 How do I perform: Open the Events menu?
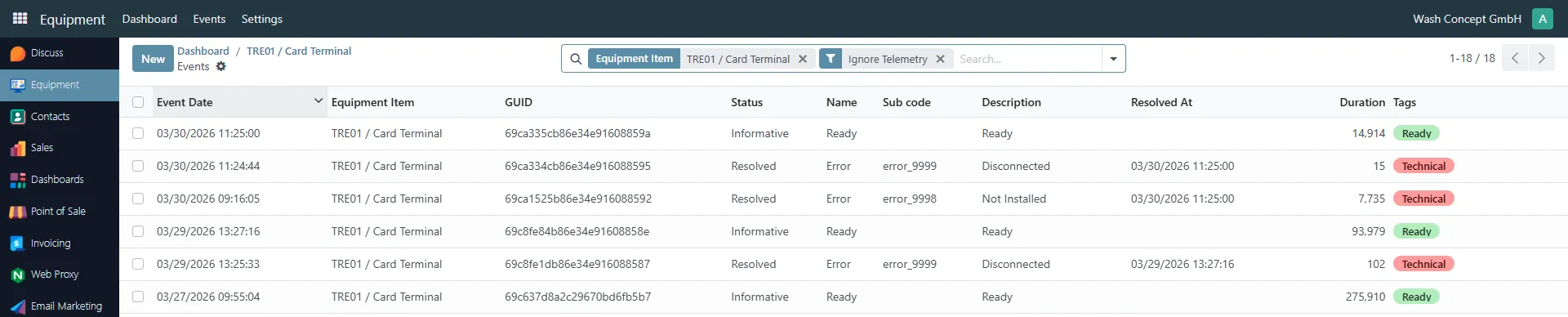pyautogui.click(x=209, y=19)
